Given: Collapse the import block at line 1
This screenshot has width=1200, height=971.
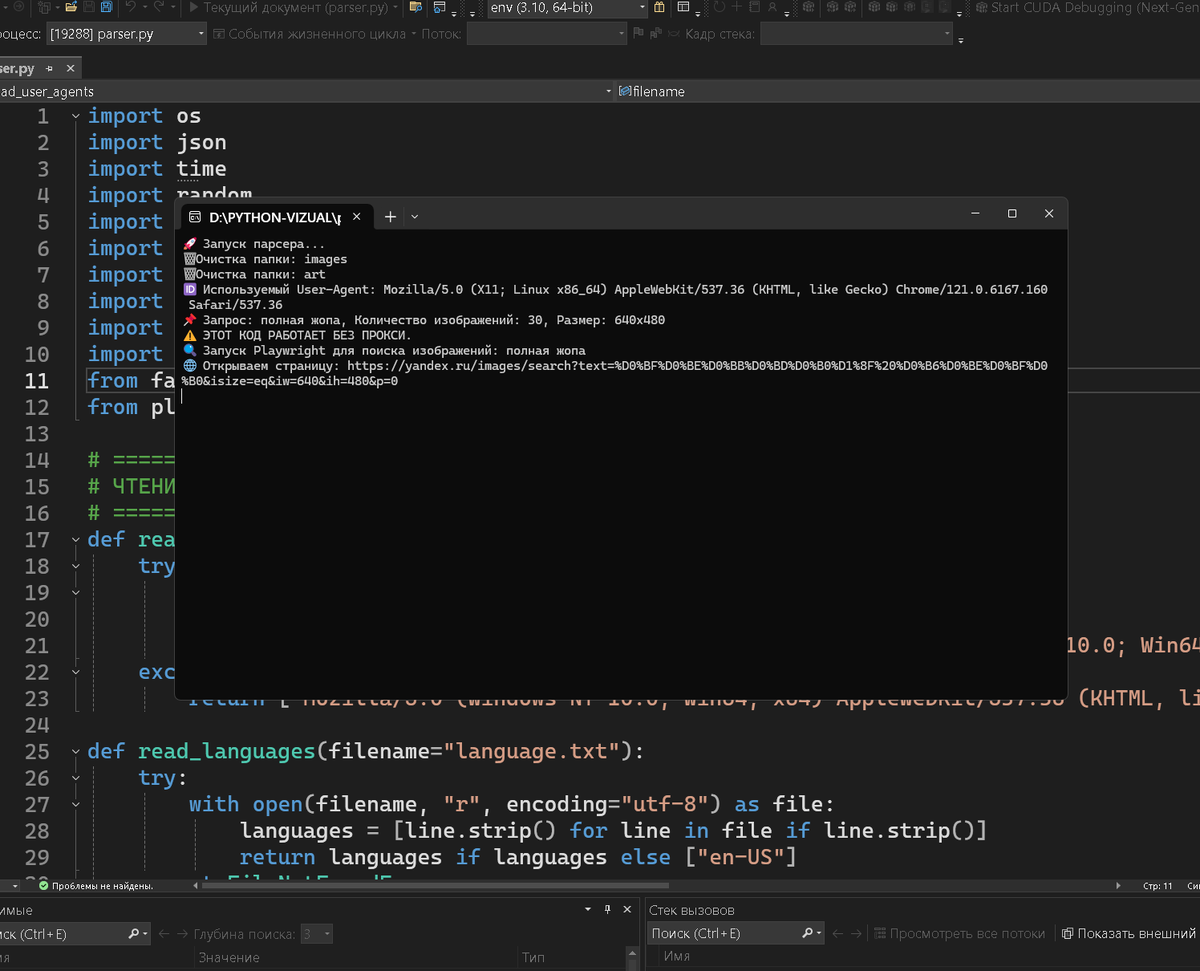Looking at the screenshot, I should click(x=76, y=117).
